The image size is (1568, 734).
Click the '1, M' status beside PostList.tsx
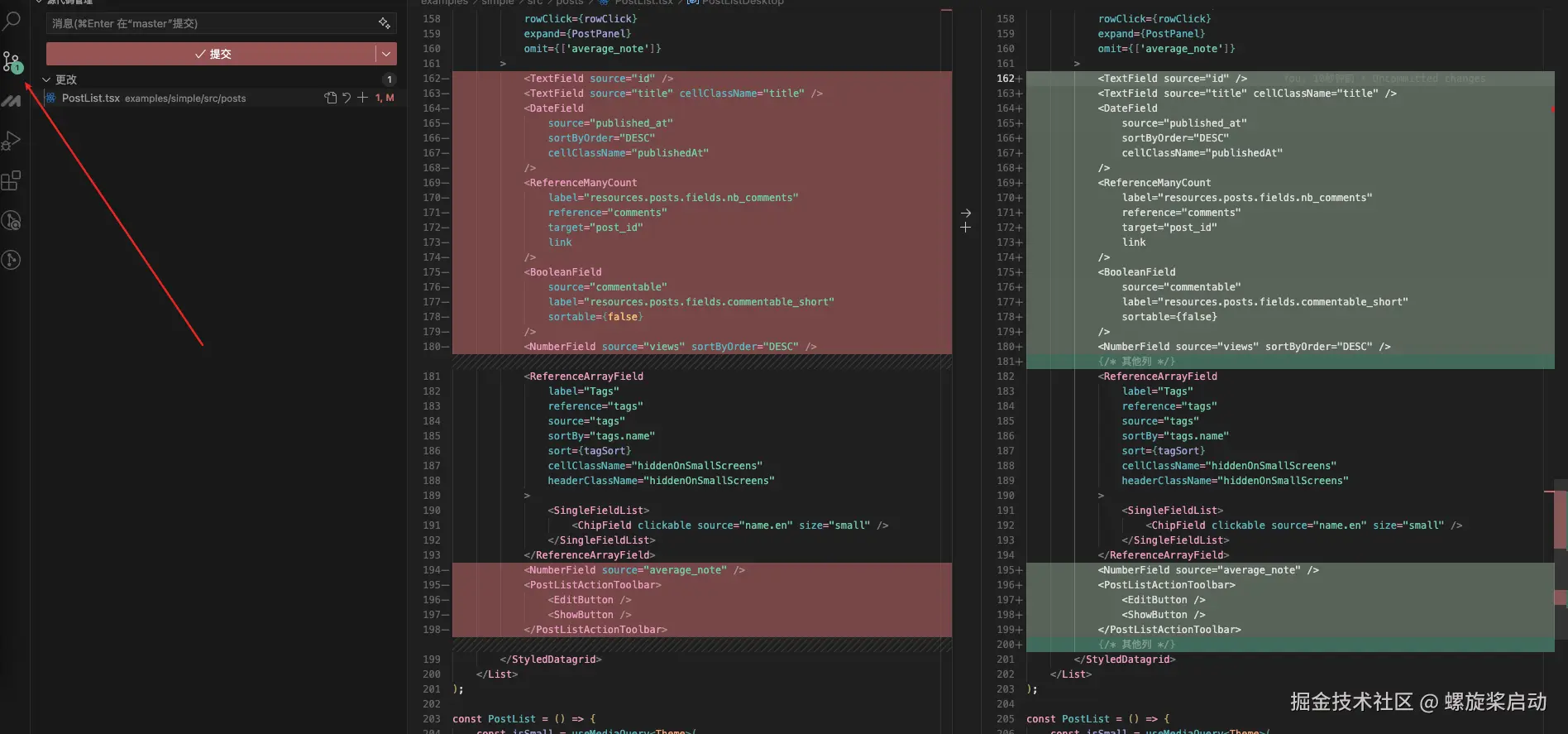click(x=385, y=98)
